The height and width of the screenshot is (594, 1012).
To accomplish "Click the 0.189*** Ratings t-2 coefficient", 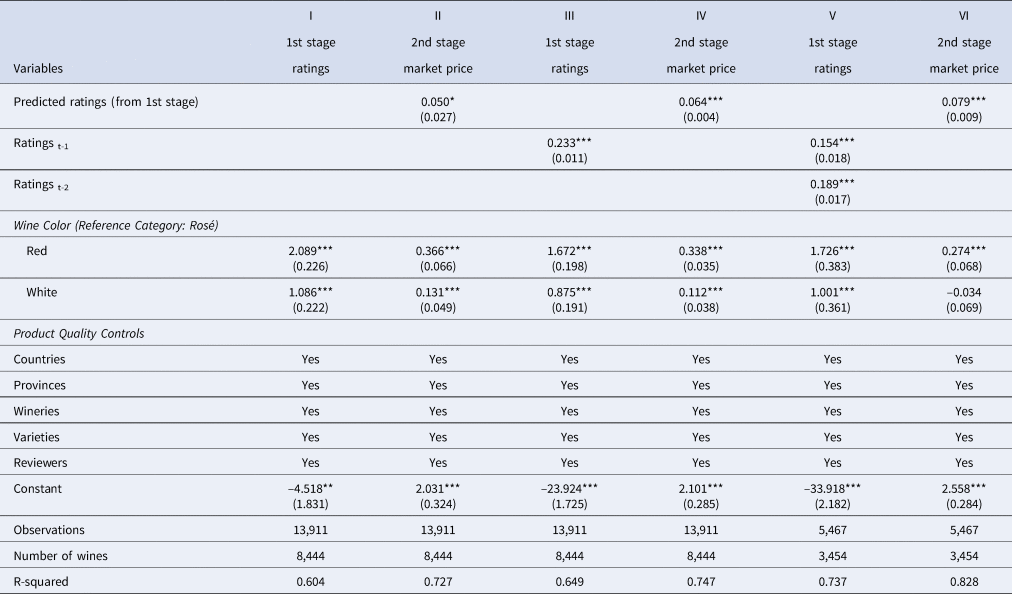I will pos(832,185).
